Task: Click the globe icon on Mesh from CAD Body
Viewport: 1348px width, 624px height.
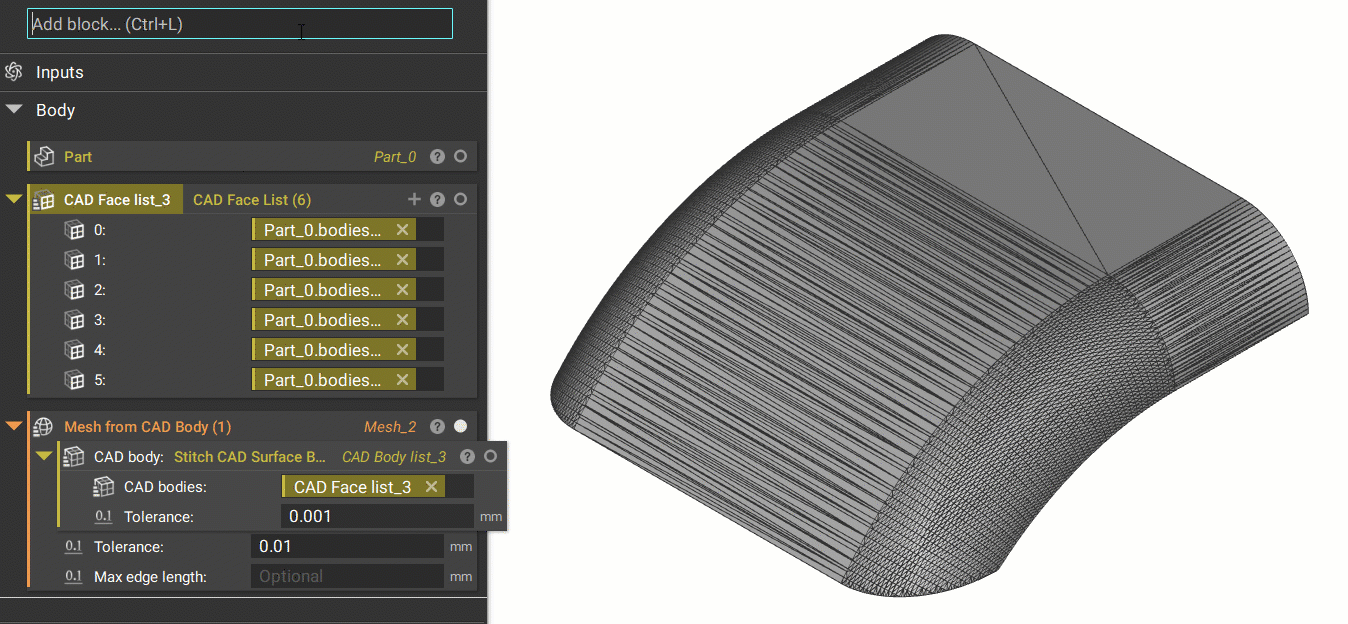Action: pos(41,426)
